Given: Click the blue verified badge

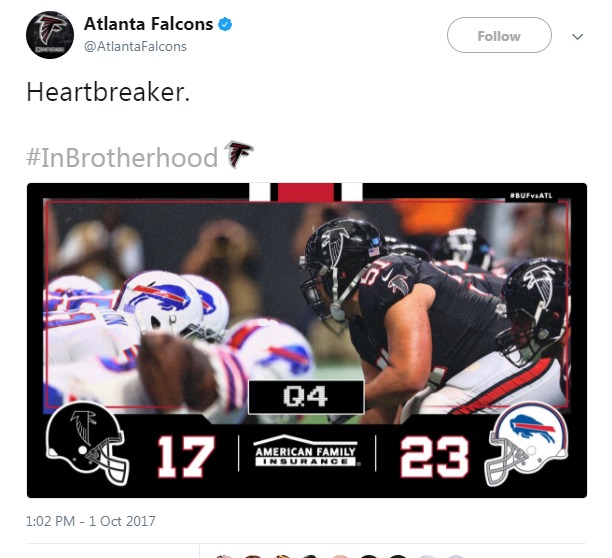Looking at the screenshot, I should (x=225, y=25).
